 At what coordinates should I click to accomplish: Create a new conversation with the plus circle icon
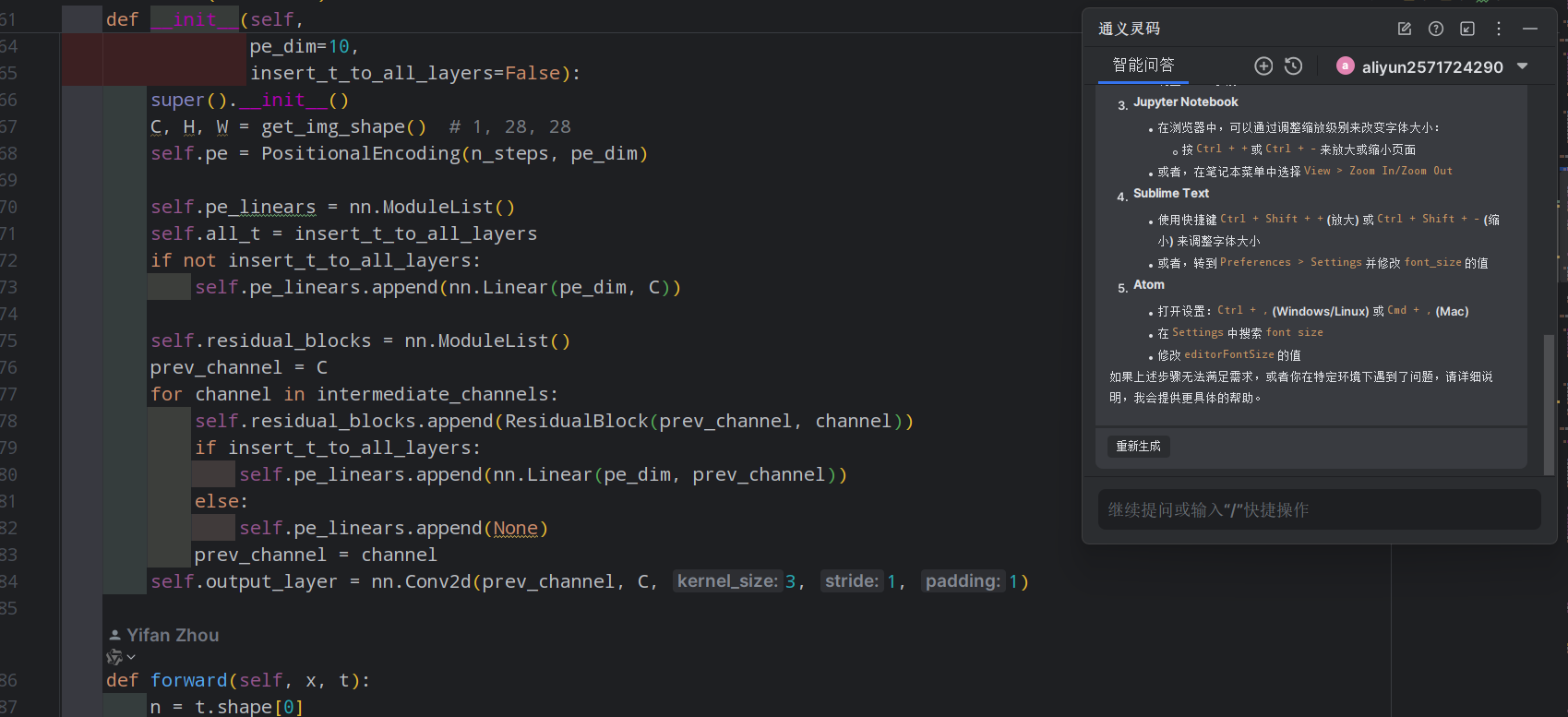(x=1263, y=66)
